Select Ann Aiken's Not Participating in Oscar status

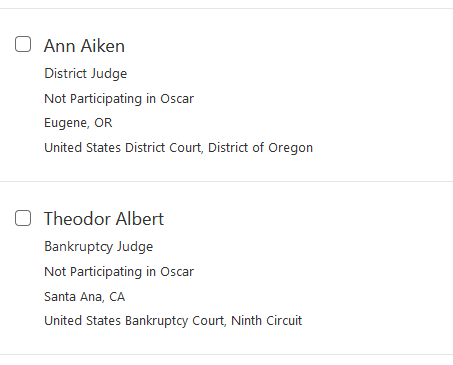(x=119, y=99)
